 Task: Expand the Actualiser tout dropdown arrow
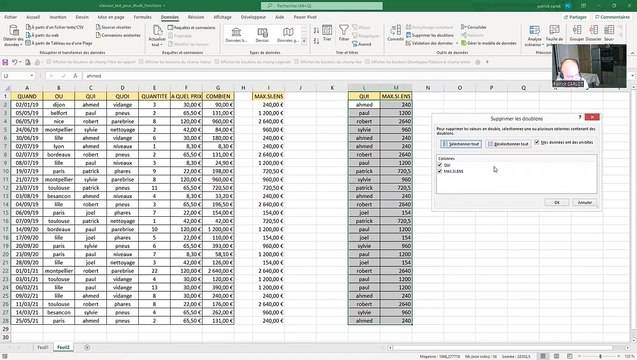tap(162, 45)
